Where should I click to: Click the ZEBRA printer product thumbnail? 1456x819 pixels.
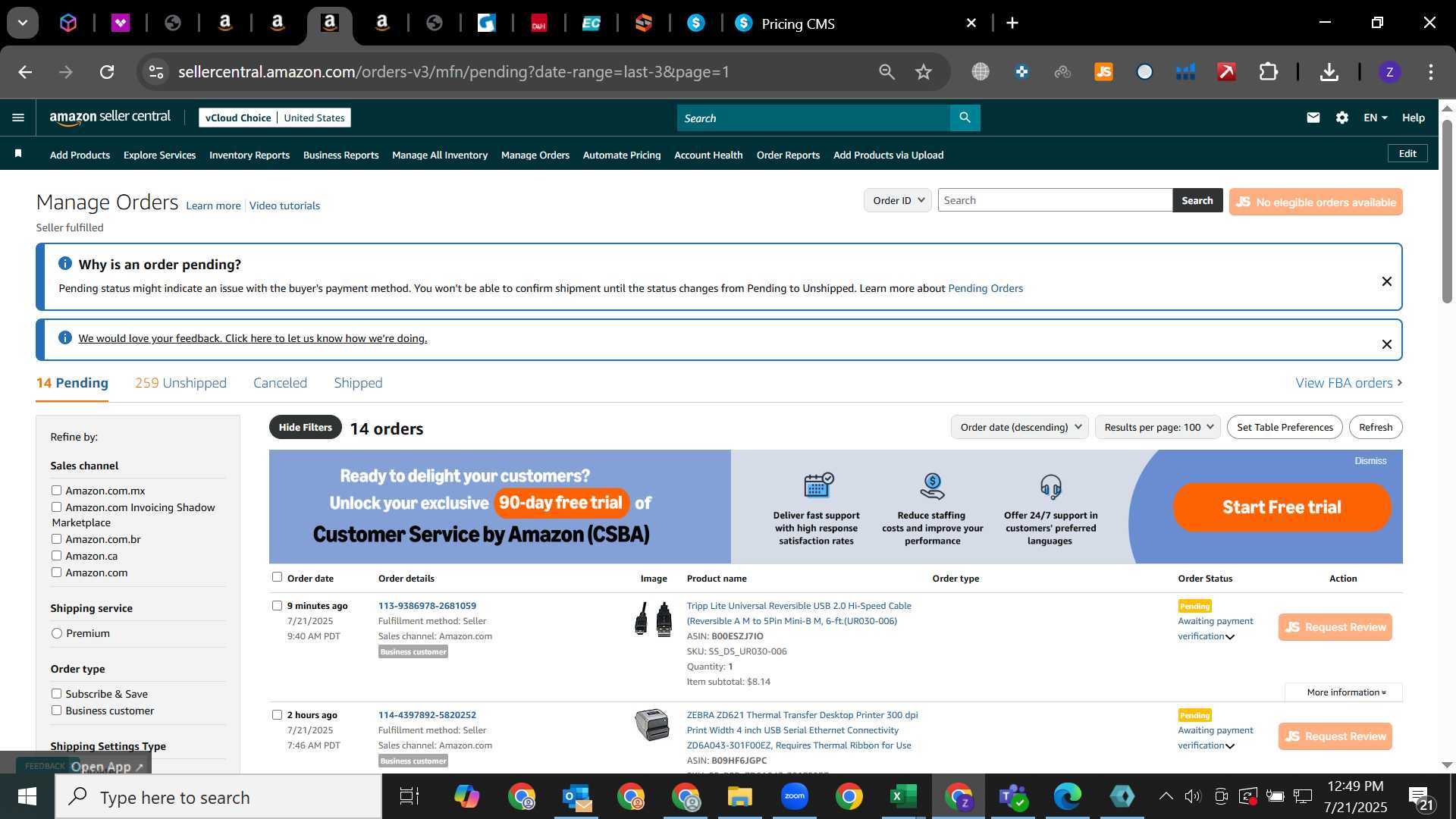[x=652, y=724]
